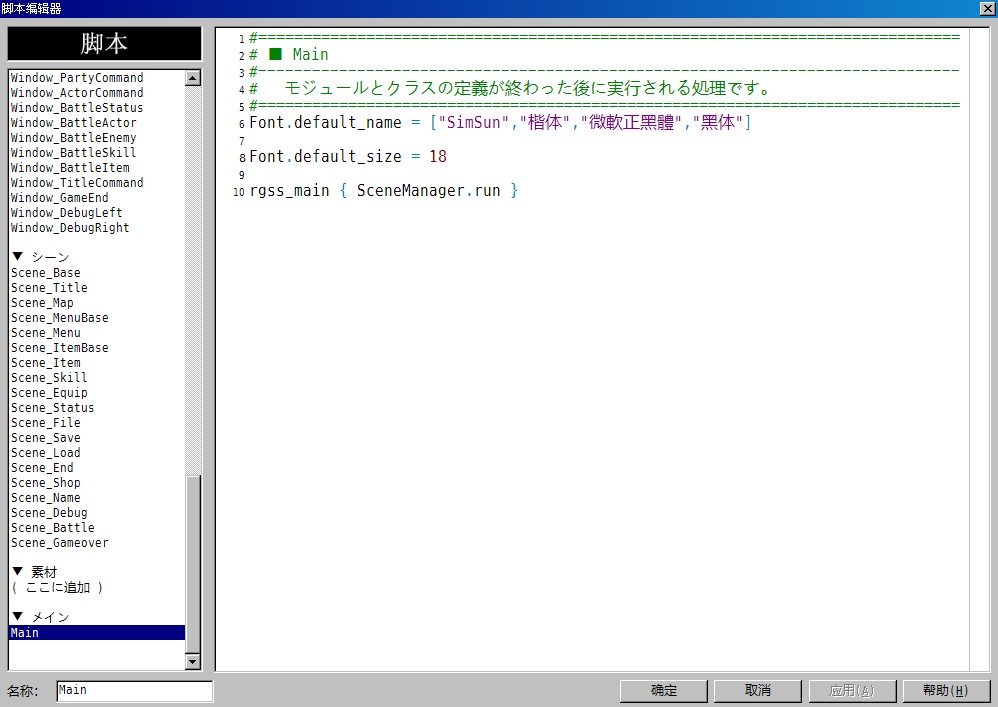Close the script editor window
The width and height of the screenshot is (998, 707).
(x=987, y=8)
